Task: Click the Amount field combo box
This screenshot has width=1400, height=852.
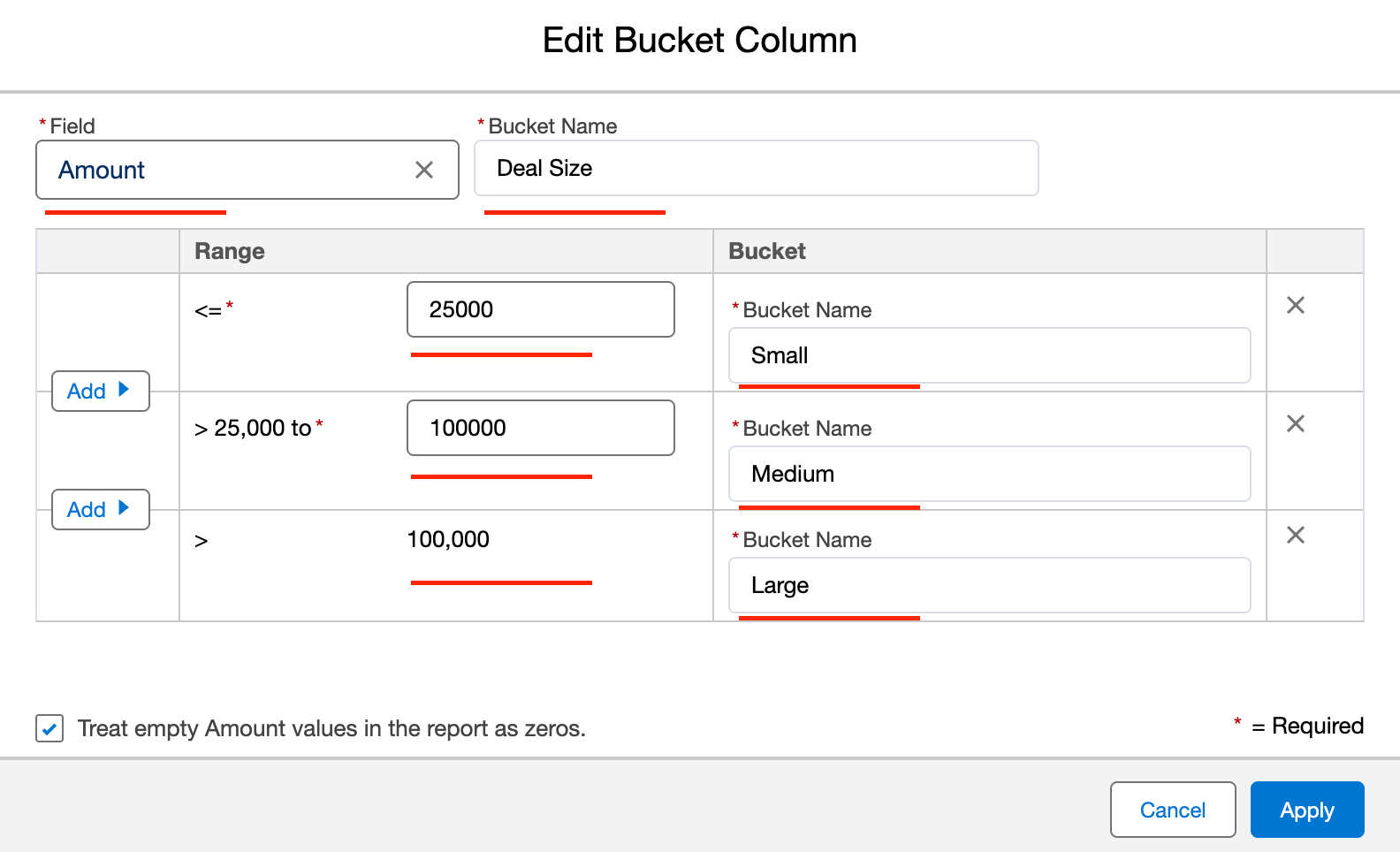Action: pos(230,170)
